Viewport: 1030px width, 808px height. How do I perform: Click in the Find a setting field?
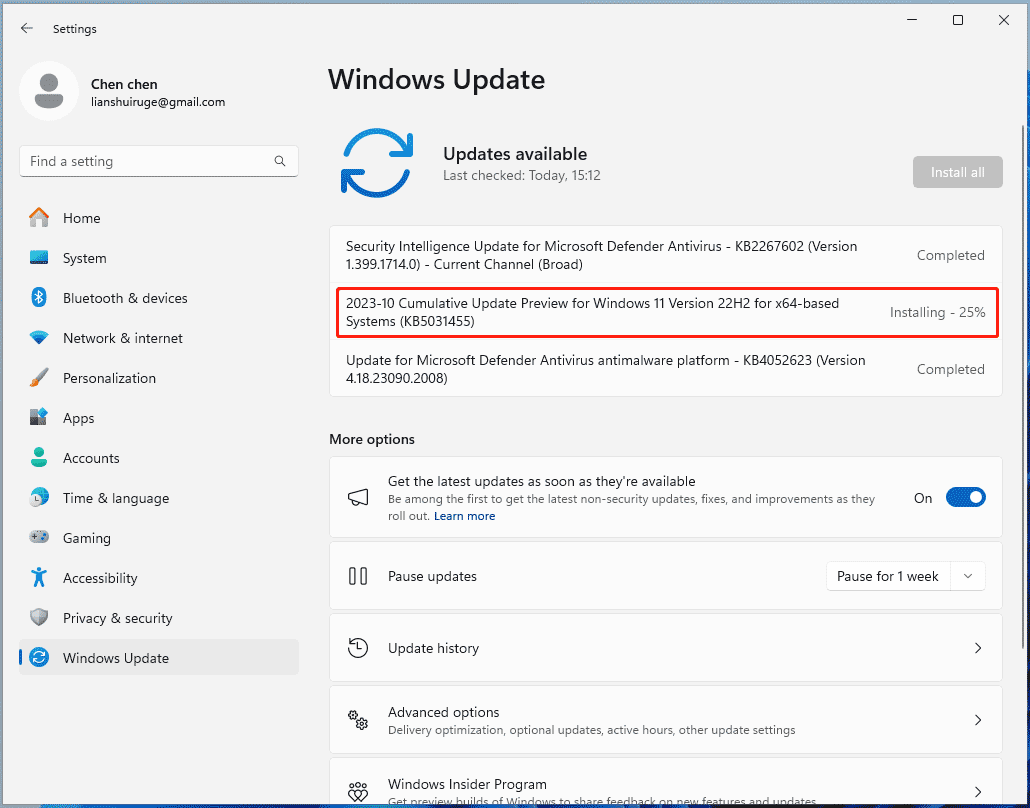[x=159, y=161]
